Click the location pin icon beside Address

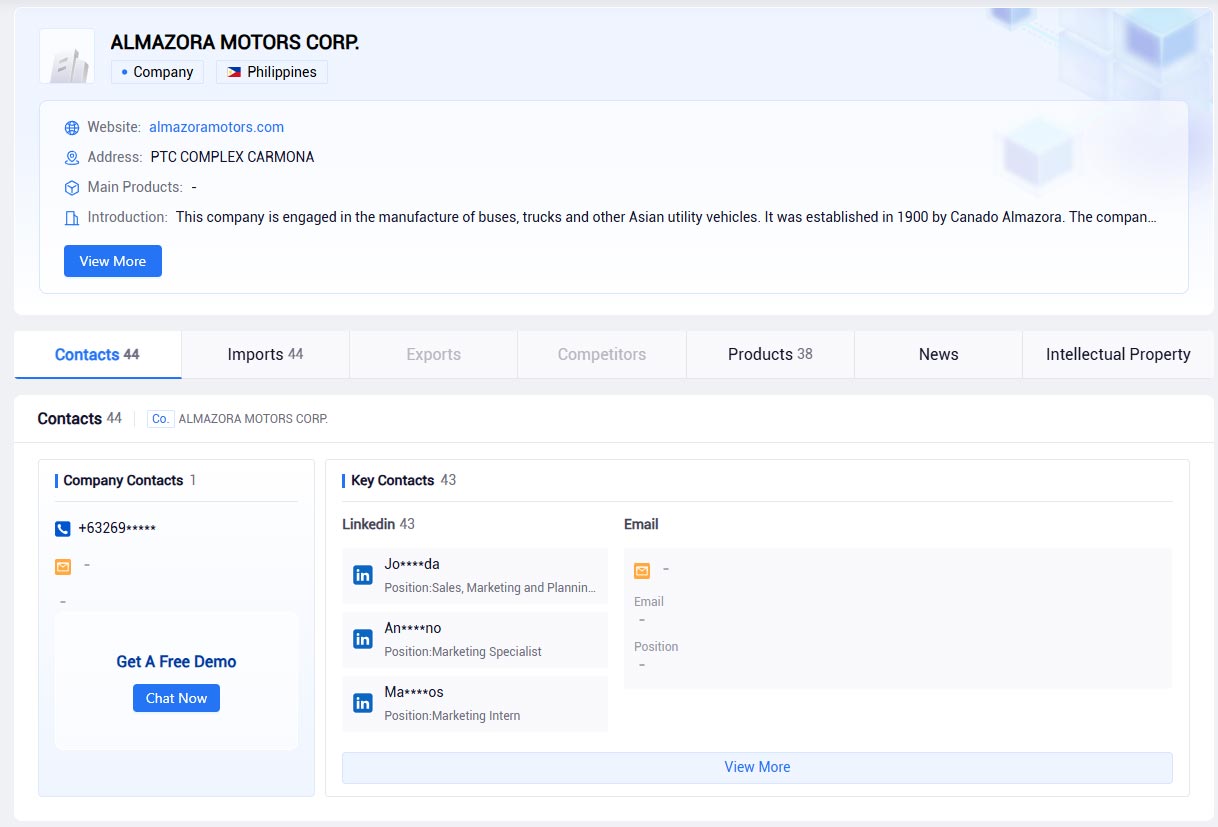click(x=72, y=158)
